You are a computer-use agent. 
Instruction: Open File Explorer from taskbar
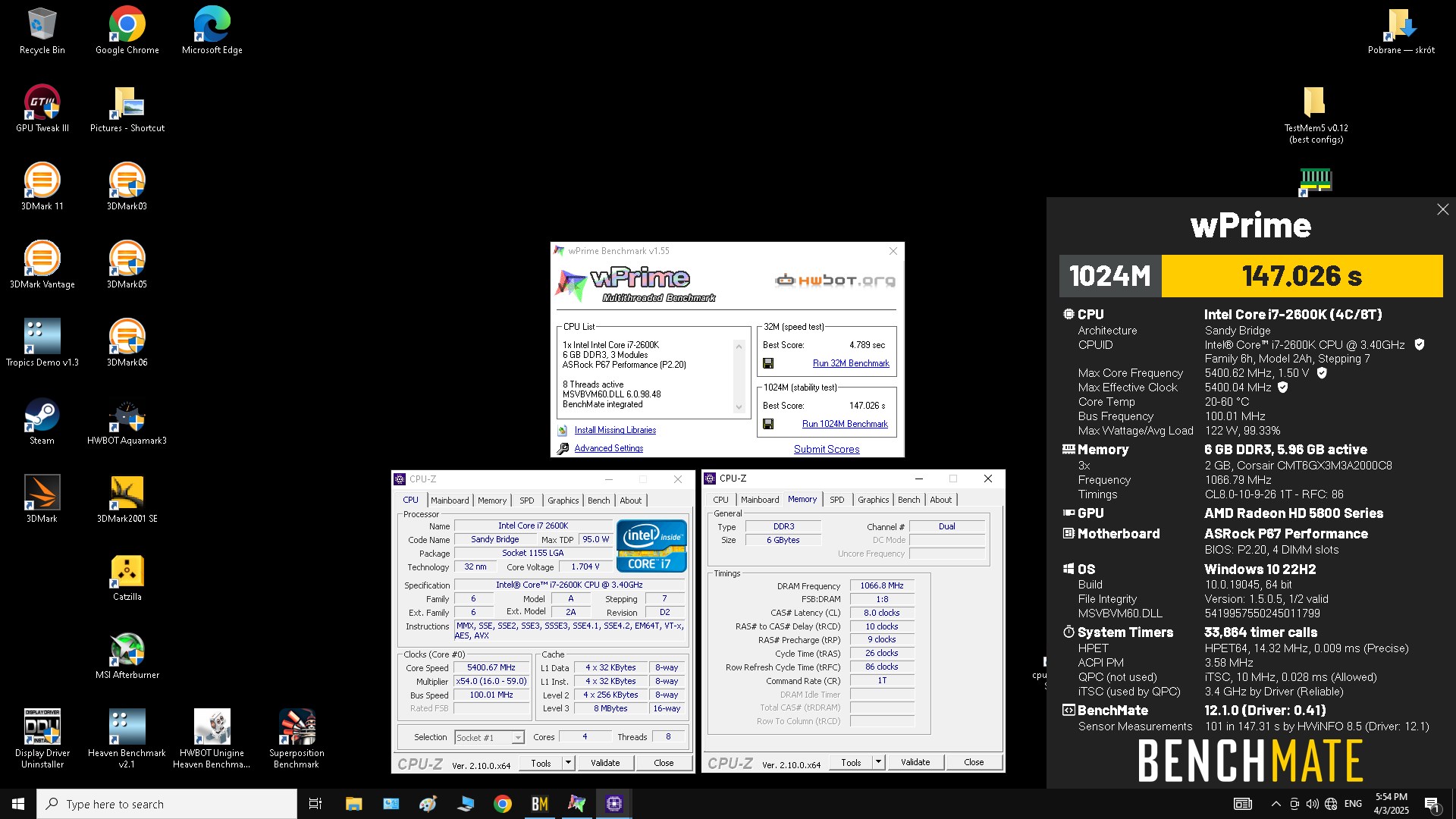[353, 804]
